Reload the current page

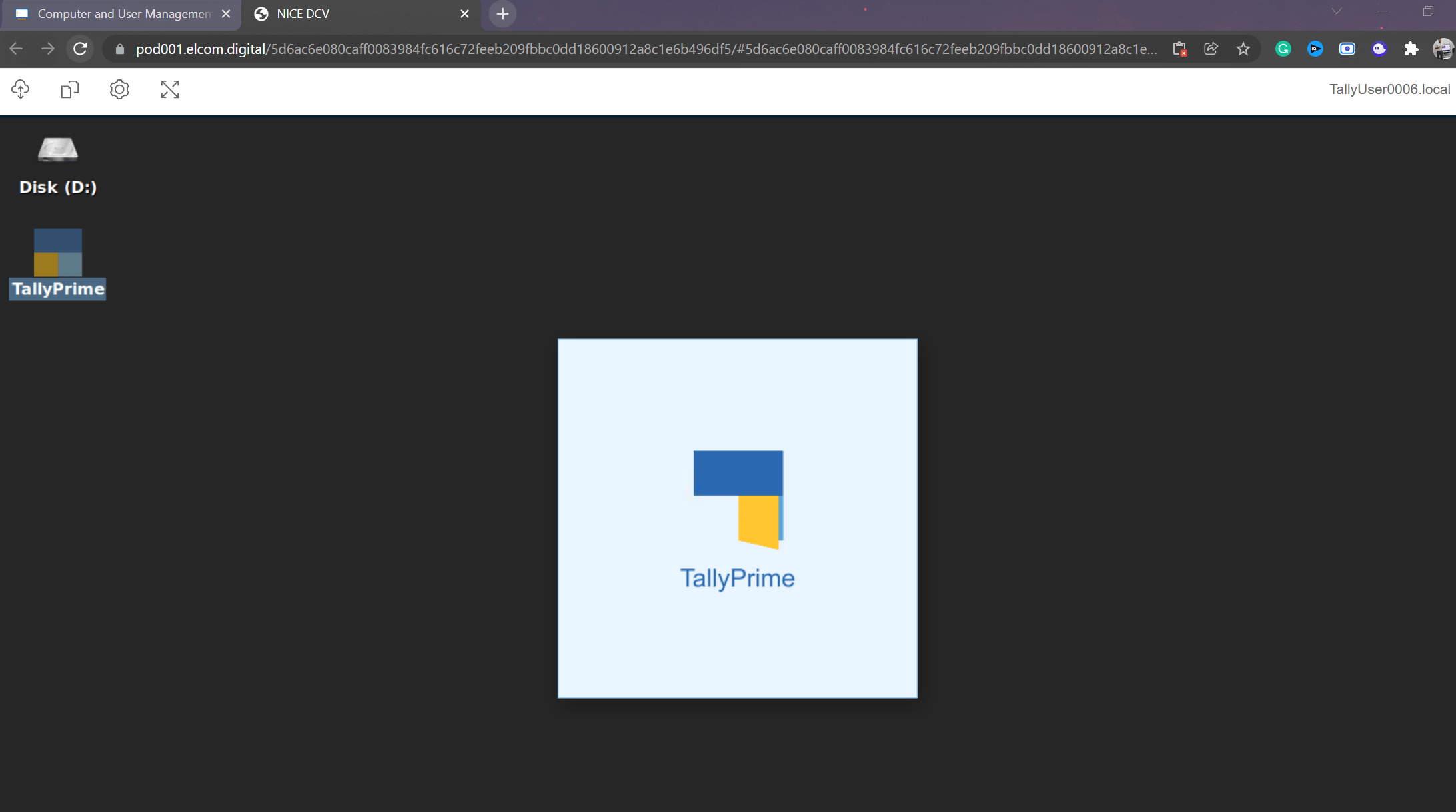coord(80,49)
